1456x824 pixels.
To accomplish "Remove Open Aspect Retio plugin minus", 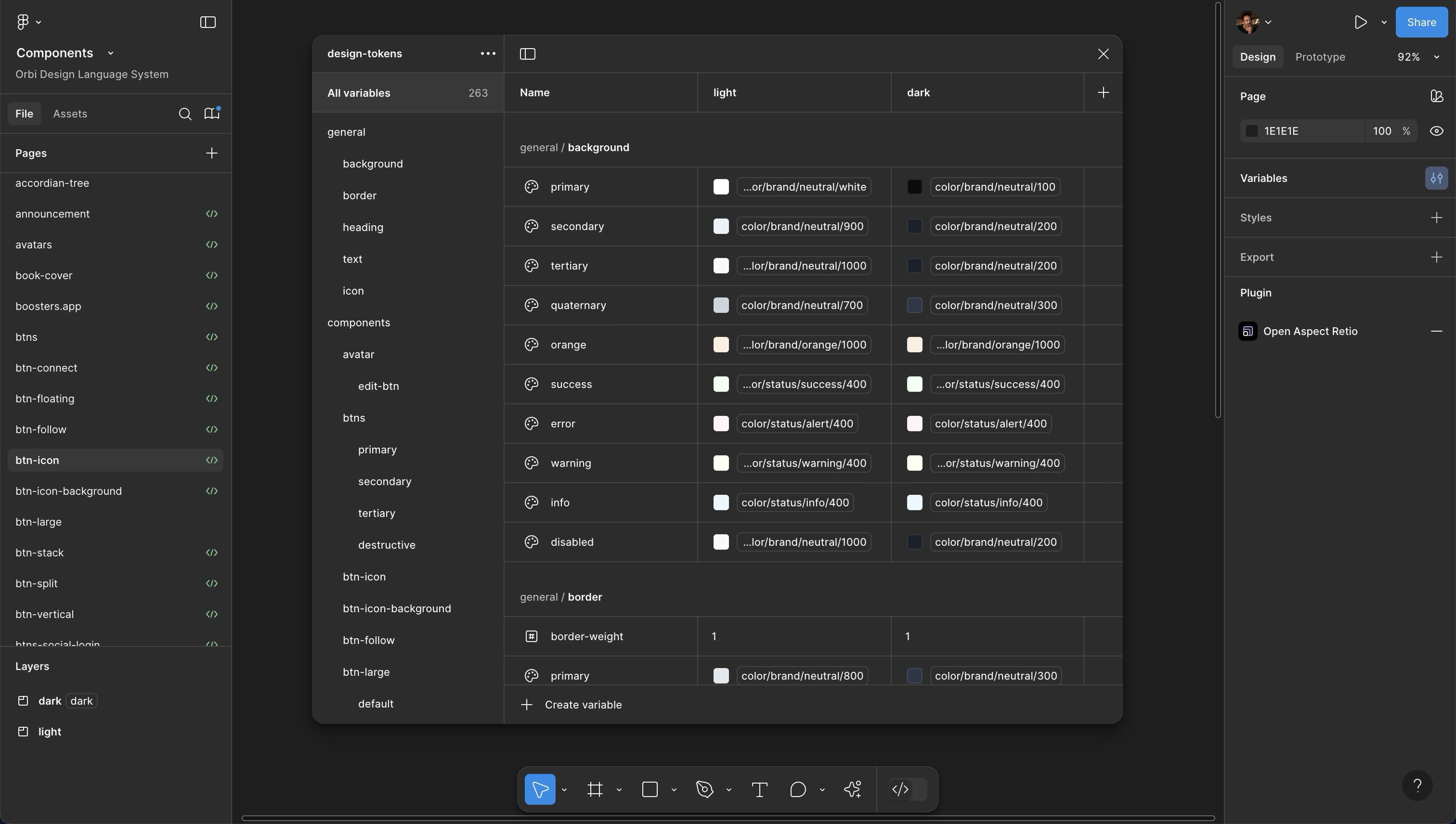I will (x=1436, y=332).
